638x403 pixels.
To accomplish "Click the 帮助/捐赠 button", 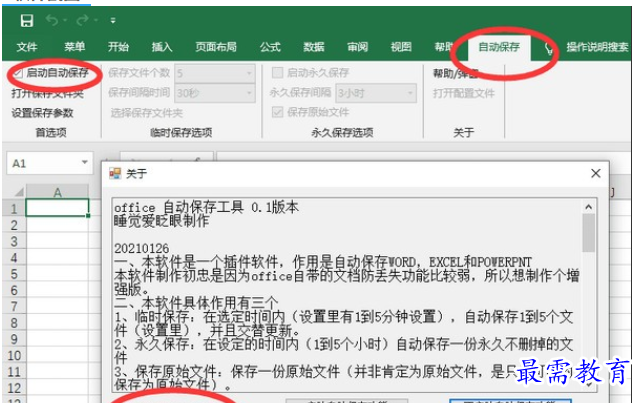I will click(455, 74).
